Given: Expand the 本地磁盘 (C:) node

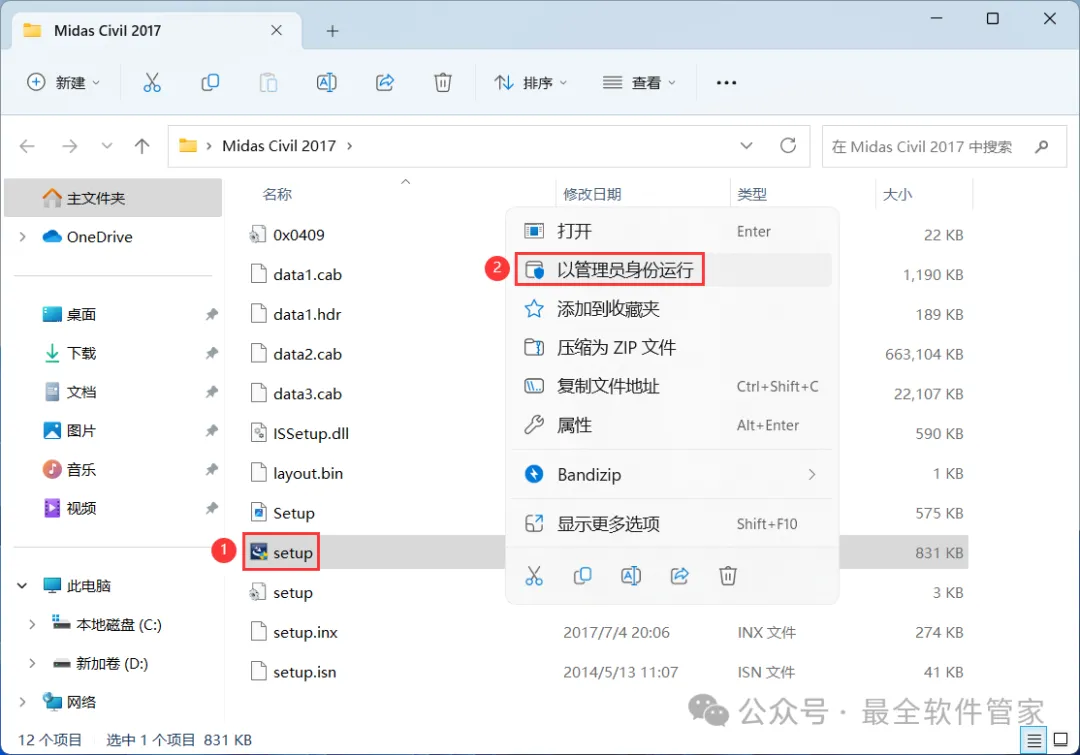Looking at the screenshot, I should pyautogui.click(x=32, y=625).
